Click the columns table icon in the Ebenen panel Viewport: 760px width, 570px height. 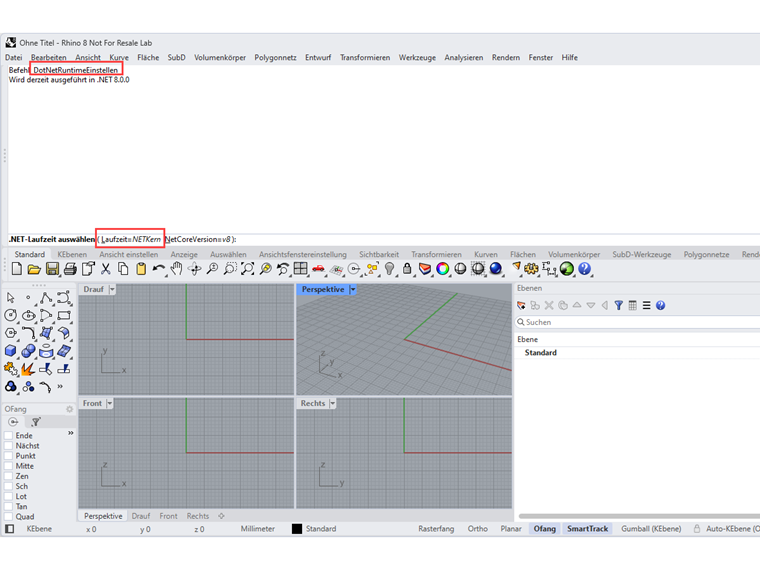point(633,305)
